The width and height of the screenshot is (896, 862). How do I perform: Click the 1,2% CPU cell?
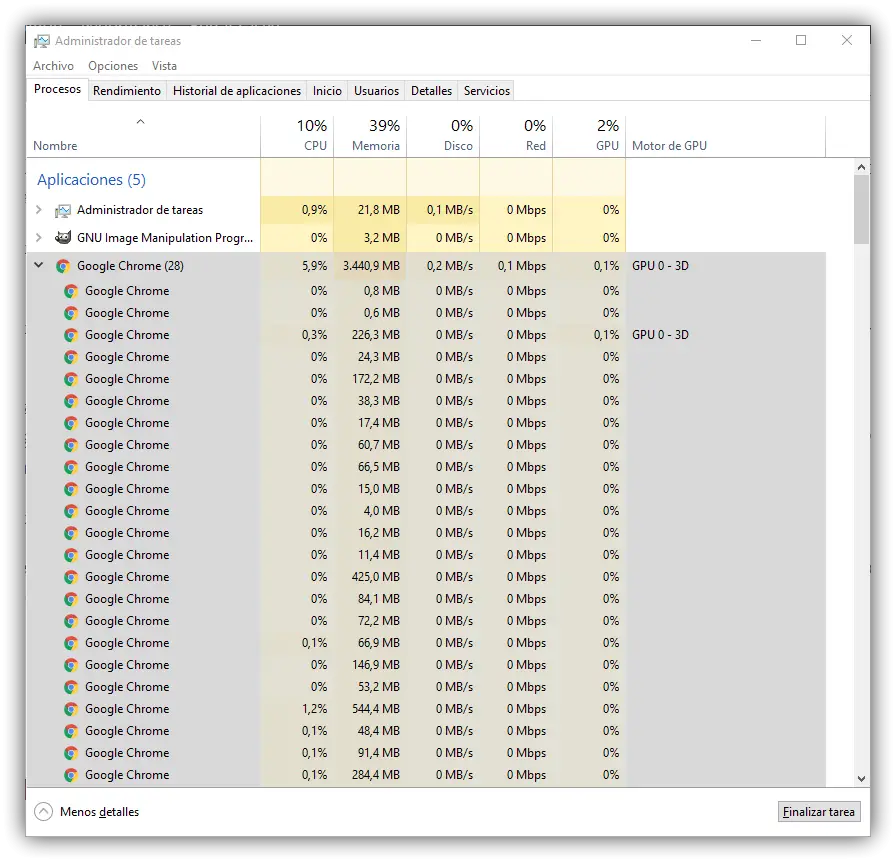click(297, 709)
